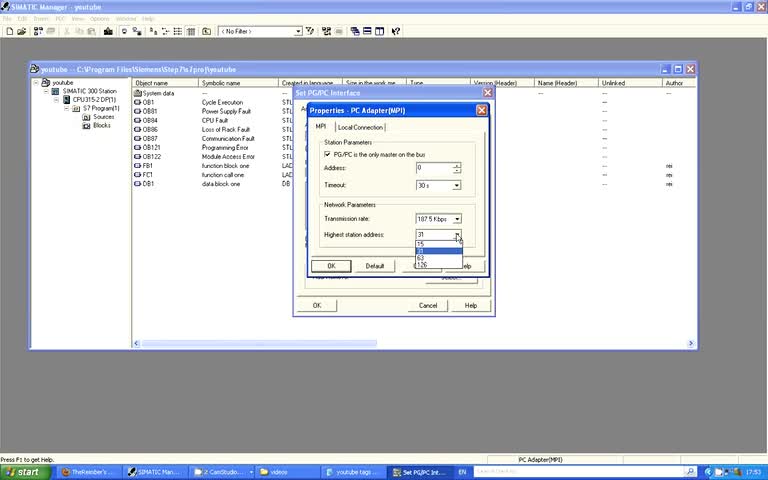This screenshot has height=480, width=768.
Task: Click the DB1 block icon
Action: 138,184
